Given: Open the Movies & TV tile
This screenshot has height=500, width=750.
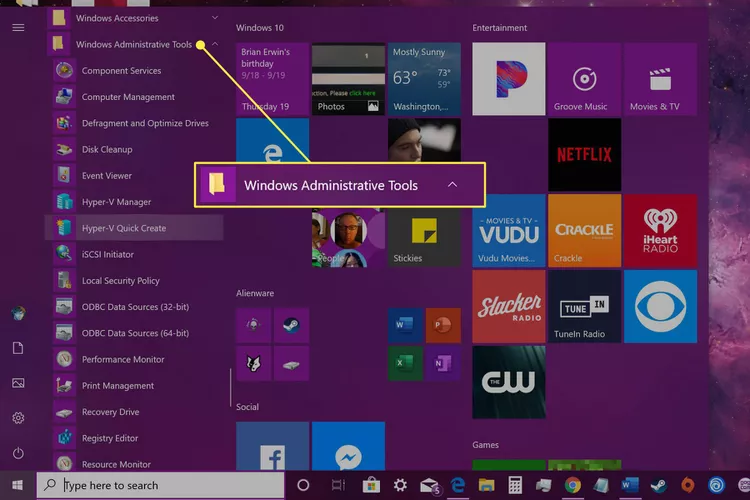Looking at the screenshot, I should point(661,79).
